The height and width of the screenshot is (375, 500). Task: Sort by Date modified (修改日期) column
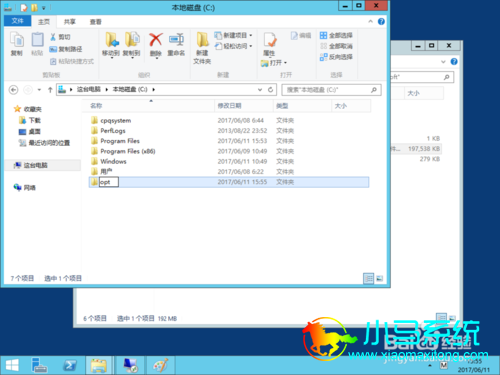244,106
